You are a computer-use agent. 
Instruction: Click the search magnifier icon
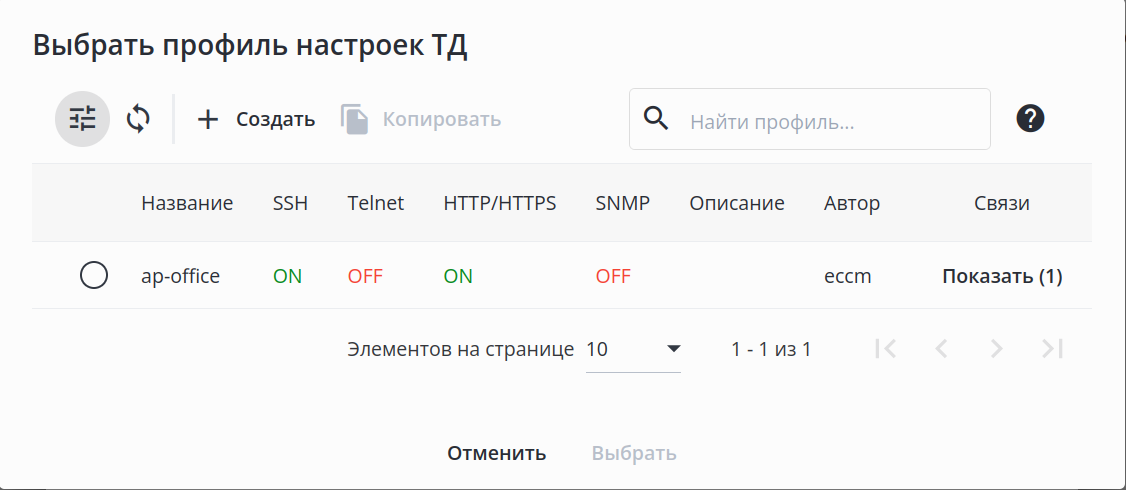click(x=656, y=118)
